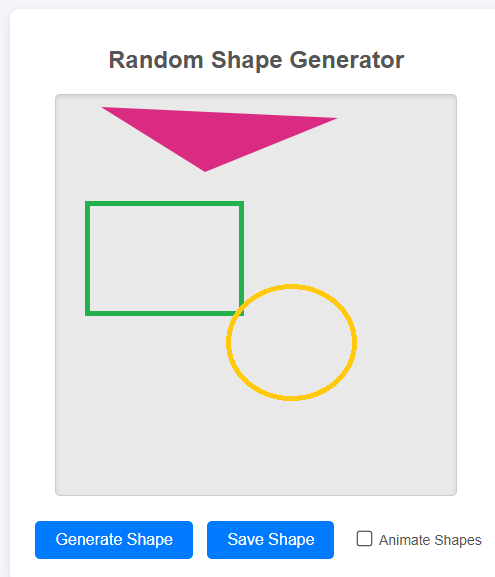Save the drawing with Save Shape
Screen dimensions: 495x577
pyautogui.click(x=270, y=539)
